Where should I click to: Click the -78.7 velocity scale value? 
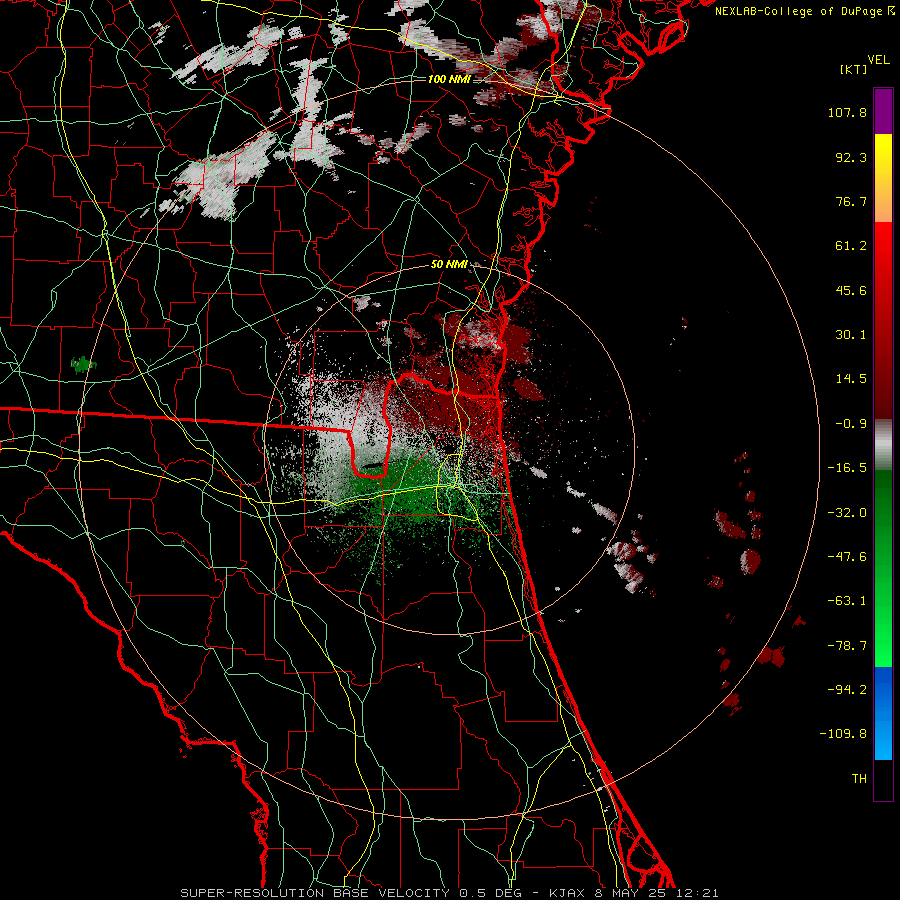pyautogui.click(x=847, y=646)
